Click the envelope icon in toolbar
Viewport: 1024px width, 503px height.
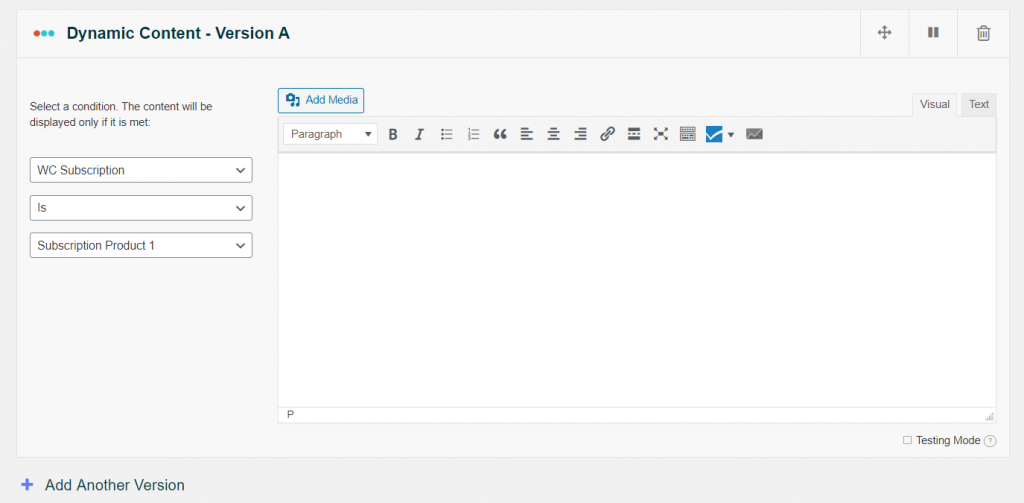(x=754, y=135)
